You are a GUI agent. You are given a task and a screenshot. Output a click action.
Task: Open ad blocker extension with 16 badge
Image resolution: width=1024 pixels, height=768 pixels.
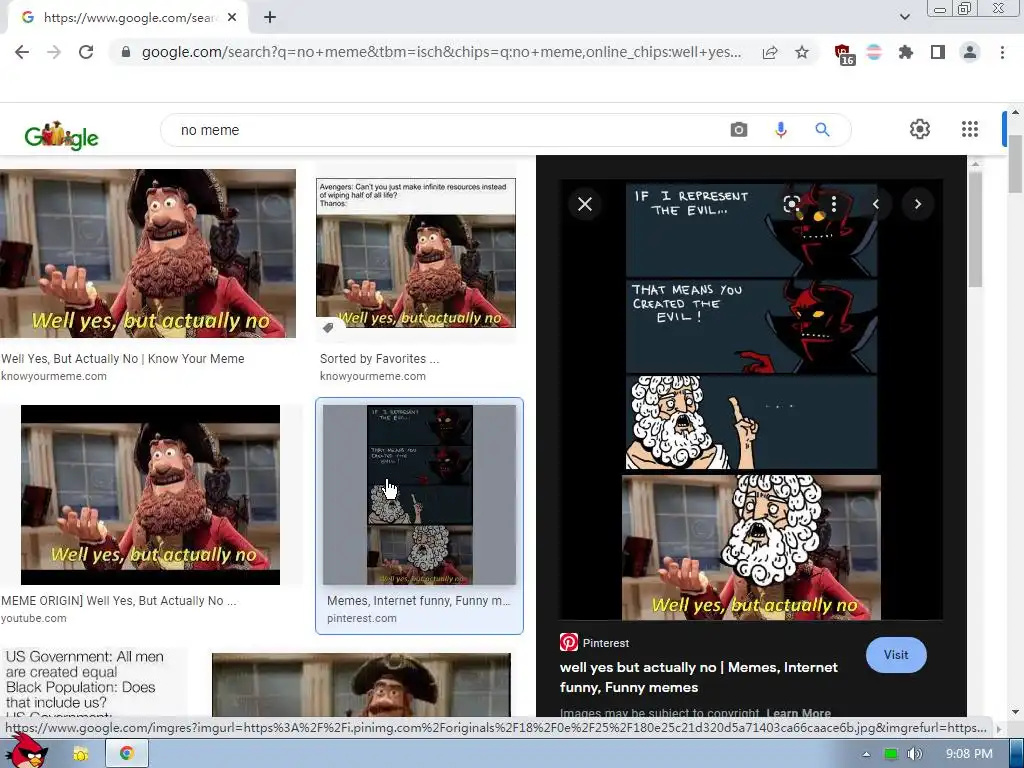click(844, 54)
